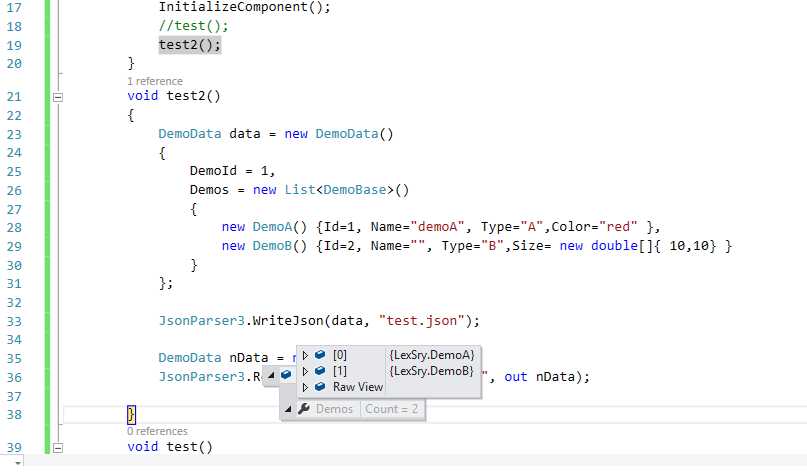Click the highlighted closing brace on line 38
807x472 pixels.
[131, 414]
